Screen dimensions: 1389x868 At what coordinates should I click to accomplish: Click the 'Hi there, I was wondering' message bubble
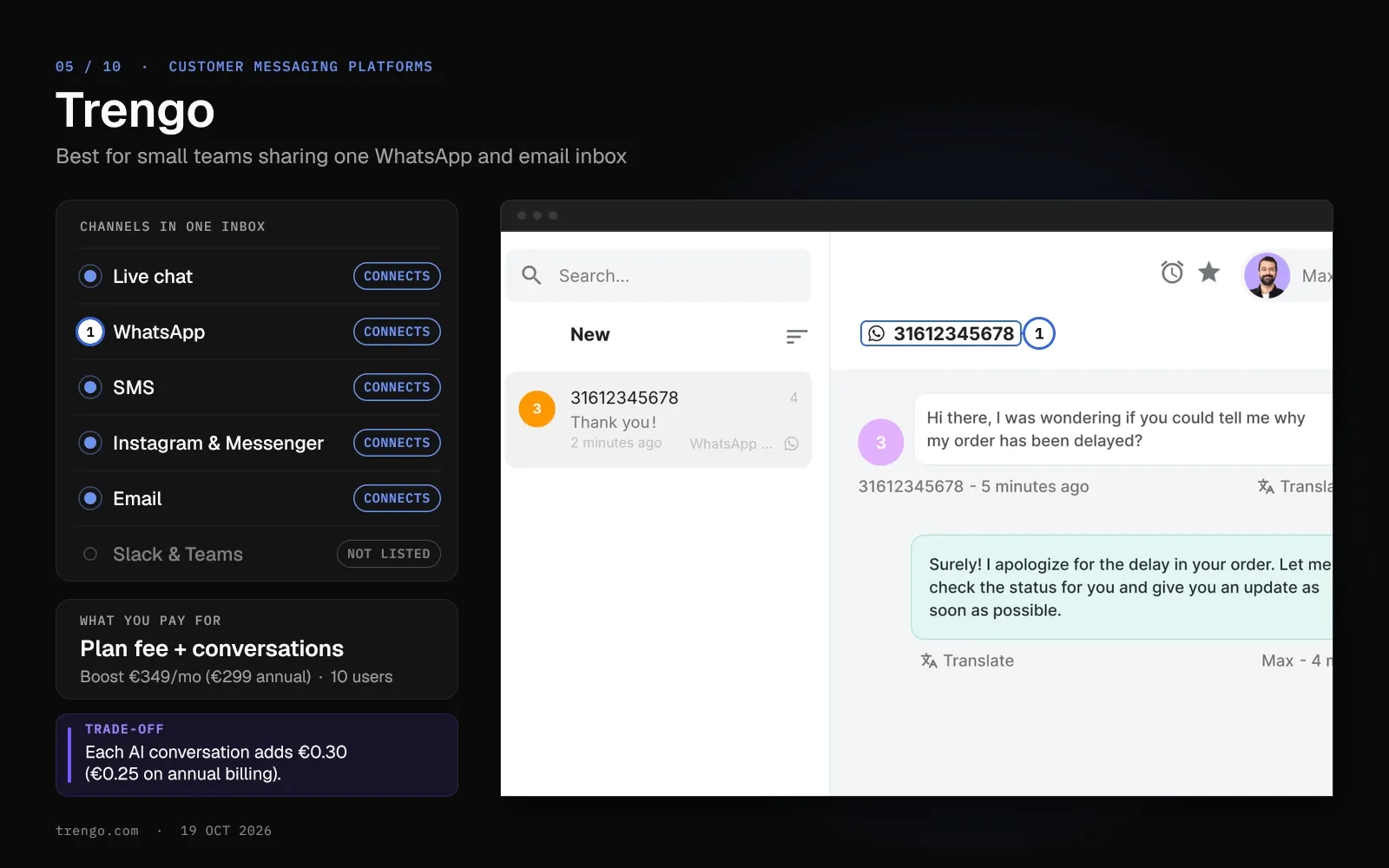point(1123,429)
